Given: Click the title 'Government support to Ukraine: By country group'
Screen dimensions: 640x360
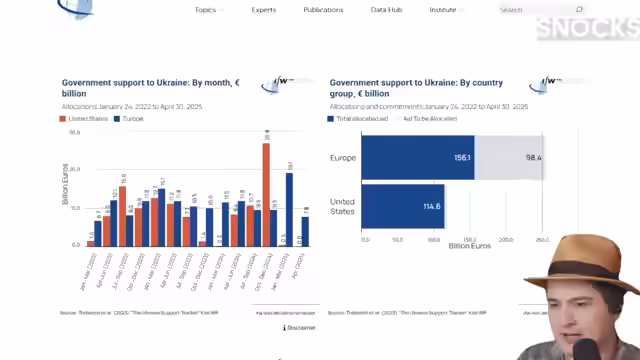Looking at the screenshot, I should click(416, 88).
